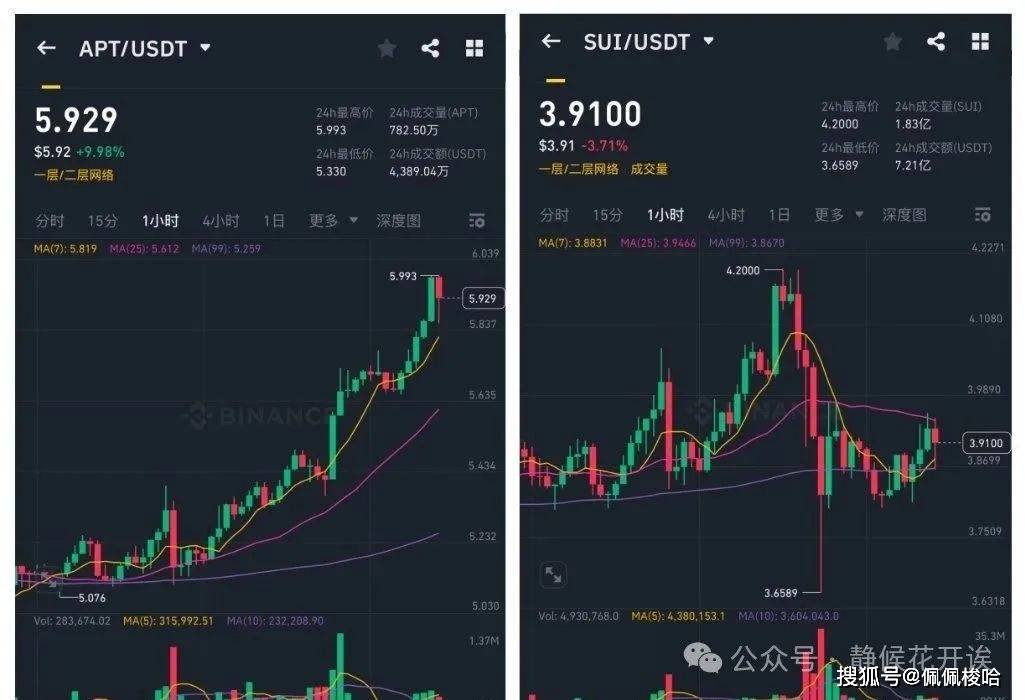The image size is (1025, 700).
Task: Select 1日 interval on APT chart
Action: pyautogui.click(x=273, y=221)
